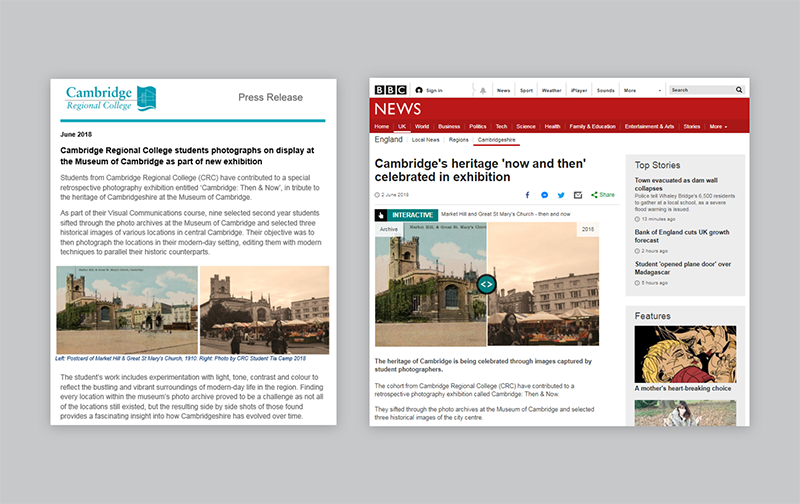Click the Features heading
Viewport: 800px width, 504px height.
(x=653, y=316)
